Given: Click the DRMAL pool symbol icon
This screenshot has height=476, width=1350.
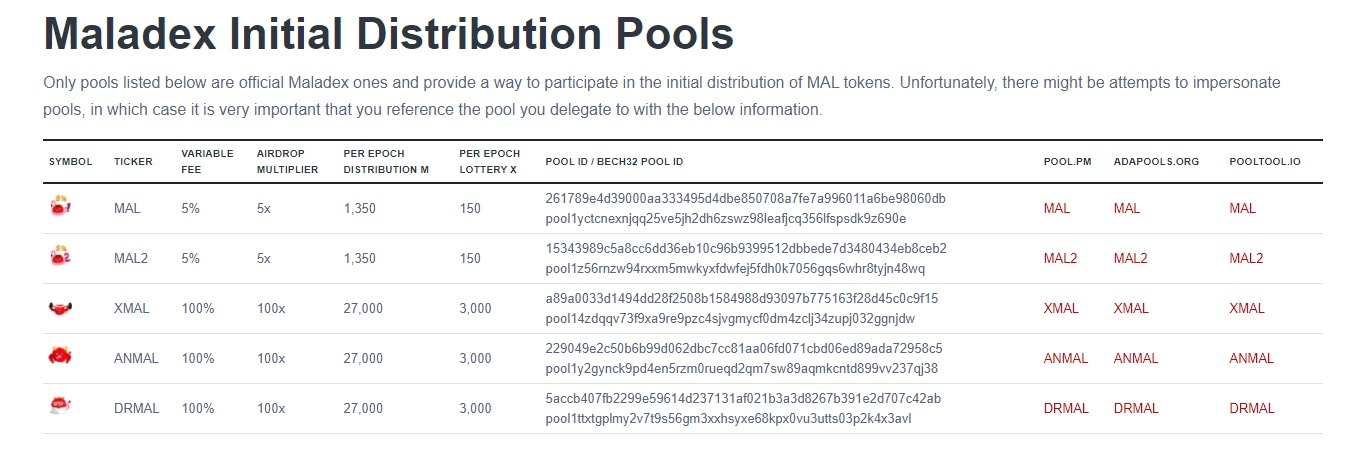Looking at the screenshot, I should pyautogui.click(x=61, y=406).
